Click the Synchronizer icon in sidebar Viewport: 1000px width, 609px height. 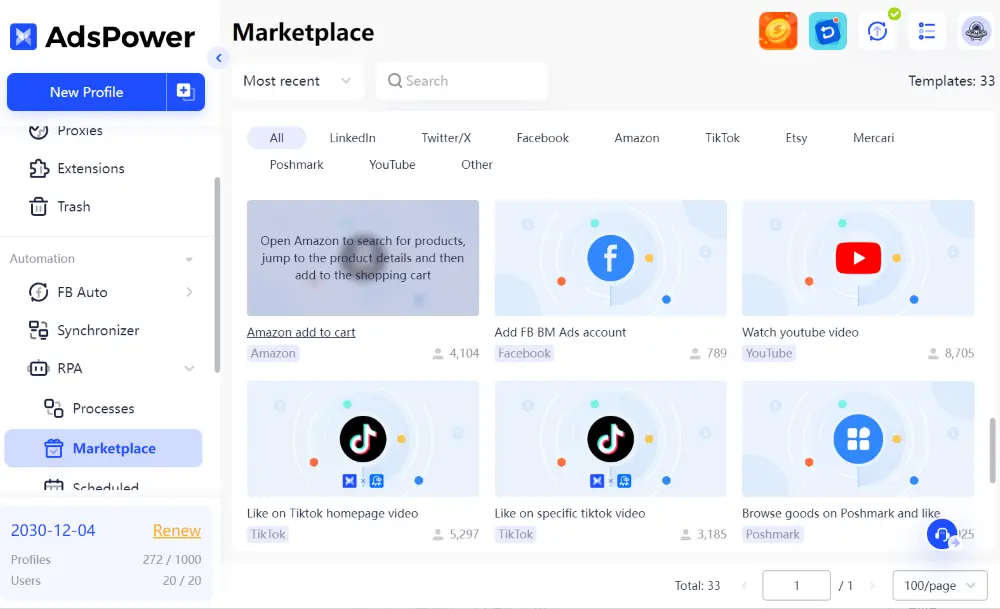click(38, 330)
